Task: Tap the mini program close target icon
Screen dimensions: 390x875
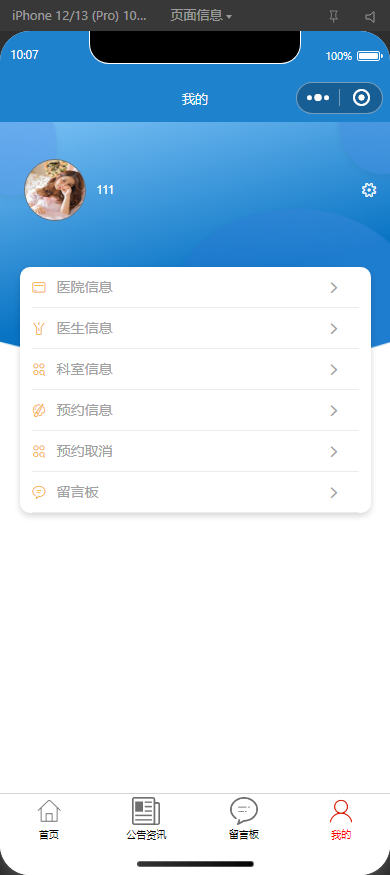Action: tap(362, 98)
